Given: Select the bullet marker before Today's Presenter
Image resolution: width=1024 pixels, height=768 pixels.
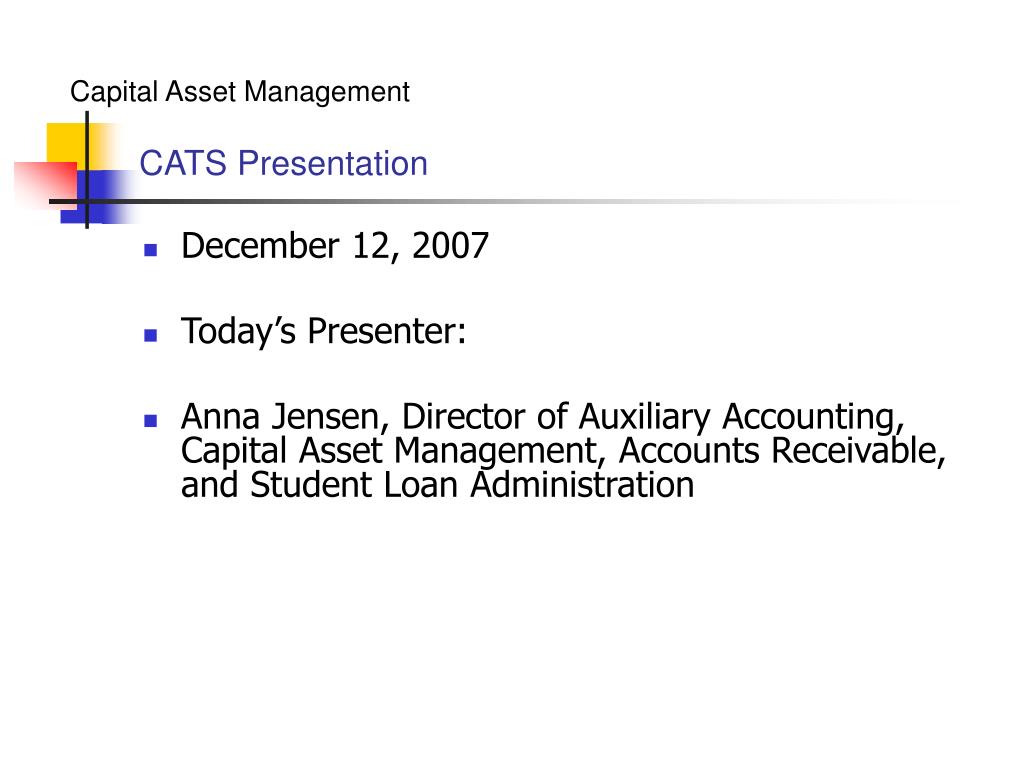Looking at the screenshot, I should 151,336.
